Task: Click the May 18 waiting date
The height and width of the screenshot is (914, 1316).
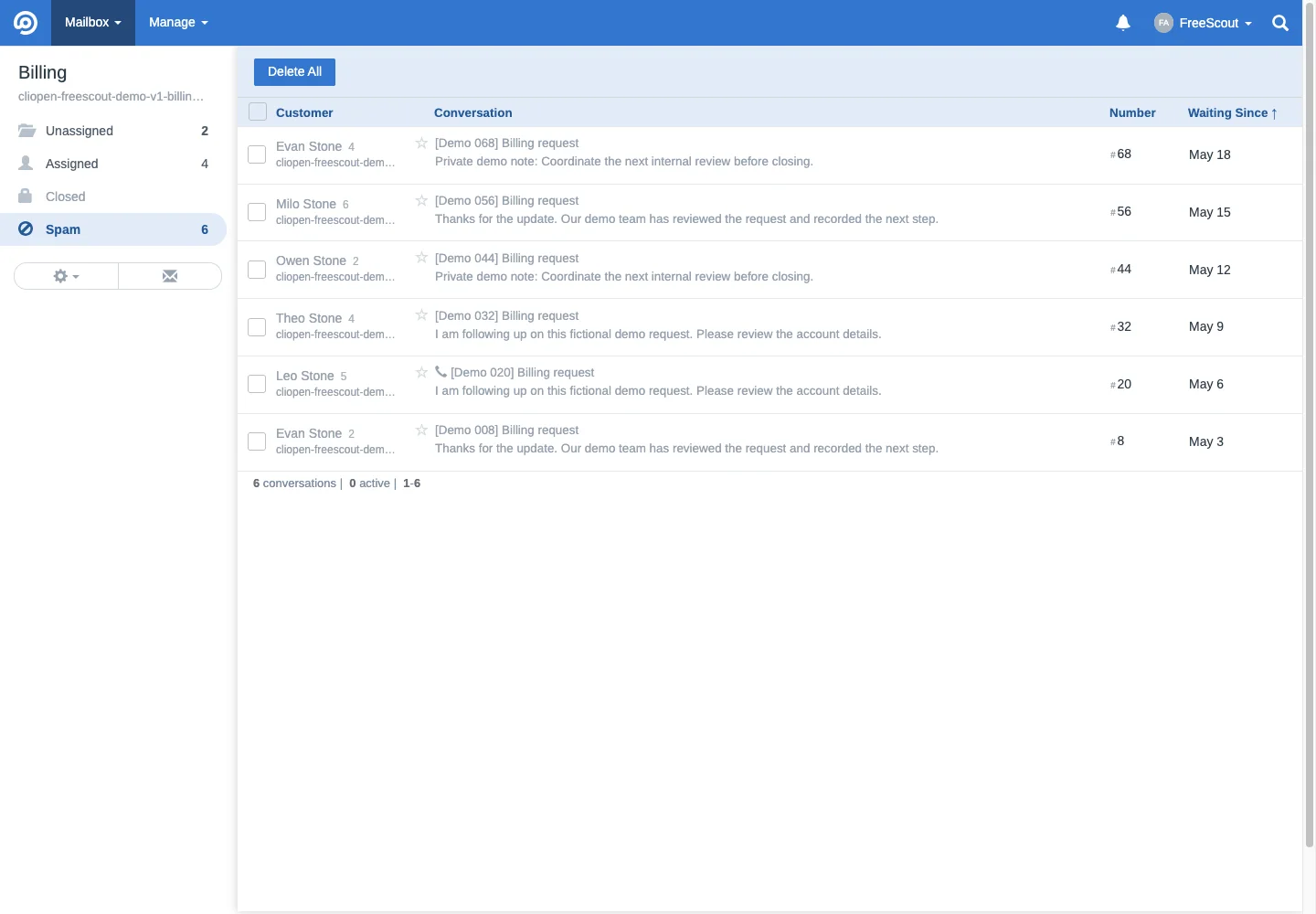Action: pyautogui.click(x=1210, y=154)
